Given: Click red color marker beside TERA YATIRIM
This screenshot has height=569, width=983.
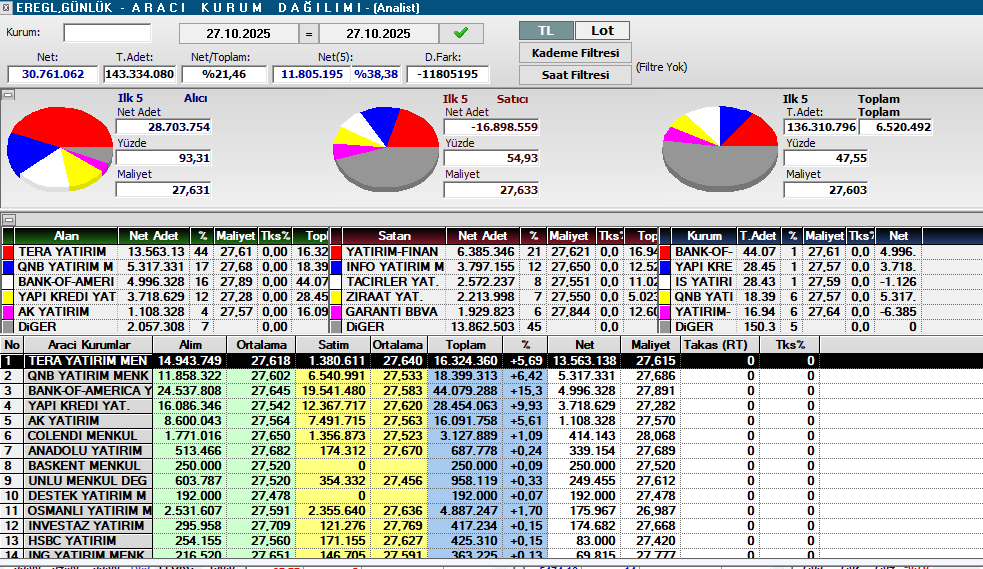Looking at the screenshot, I should click(9, 252).
